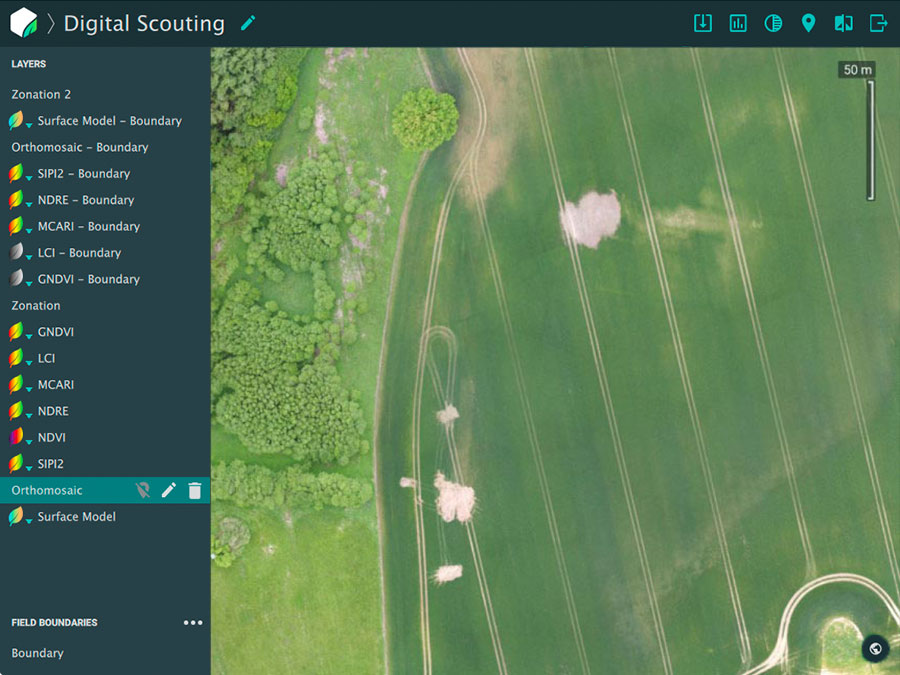Image resolution: width=900 pixels, height=675 pixels.
Task: Click the location pin icon in toolbar
Action: click(x=808, y=23)
